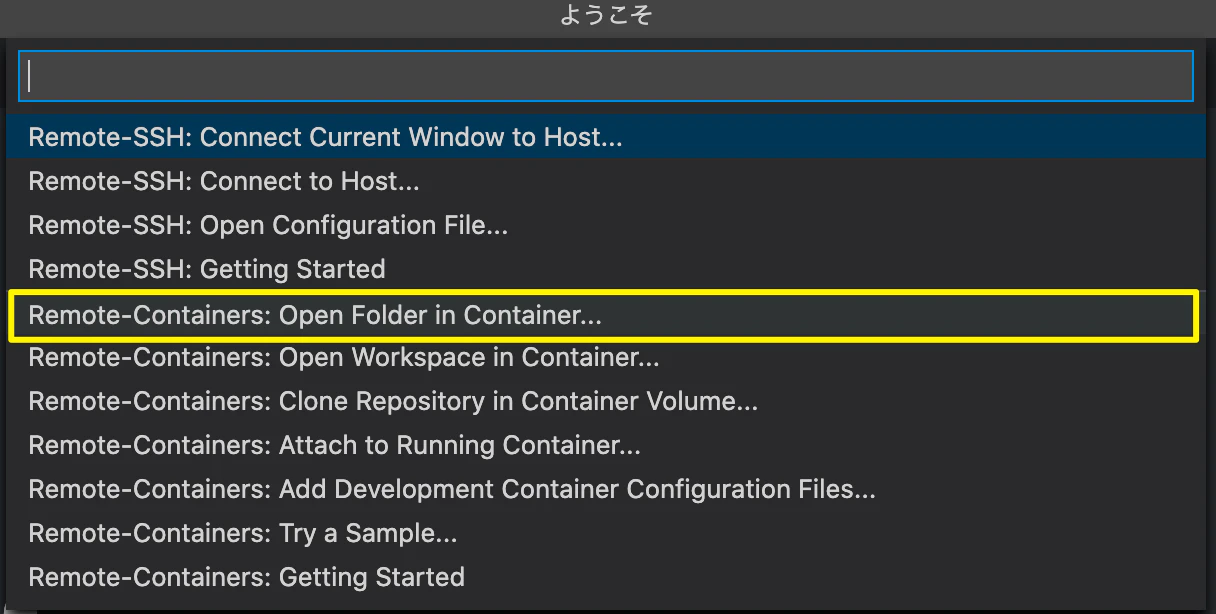Select Remote-SSH: Connect Current Window to Host
This screenshot has height=614, width=1216.
click(x=325, y=137)
